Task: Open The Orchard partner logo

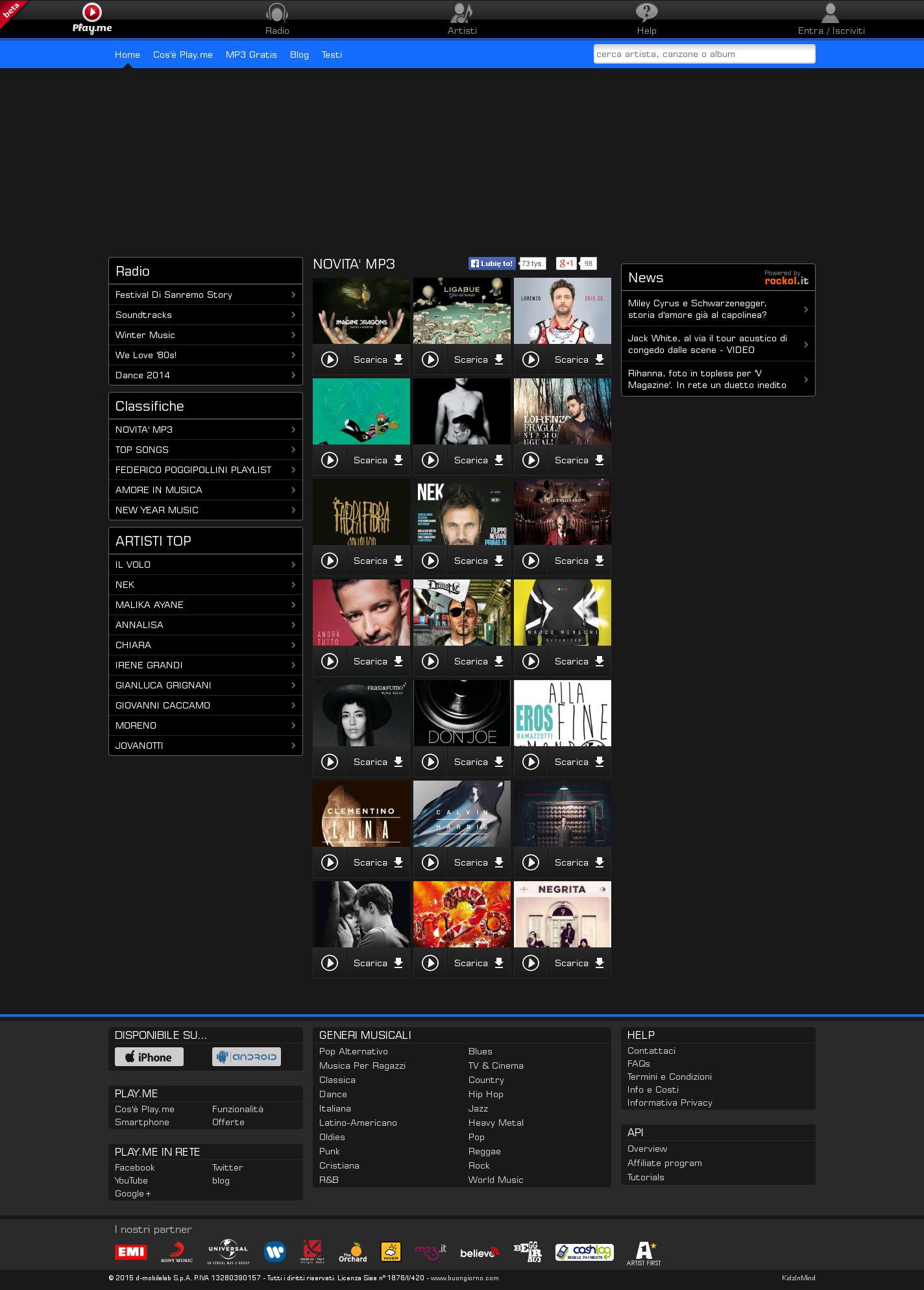Action: pos(352,1253)
